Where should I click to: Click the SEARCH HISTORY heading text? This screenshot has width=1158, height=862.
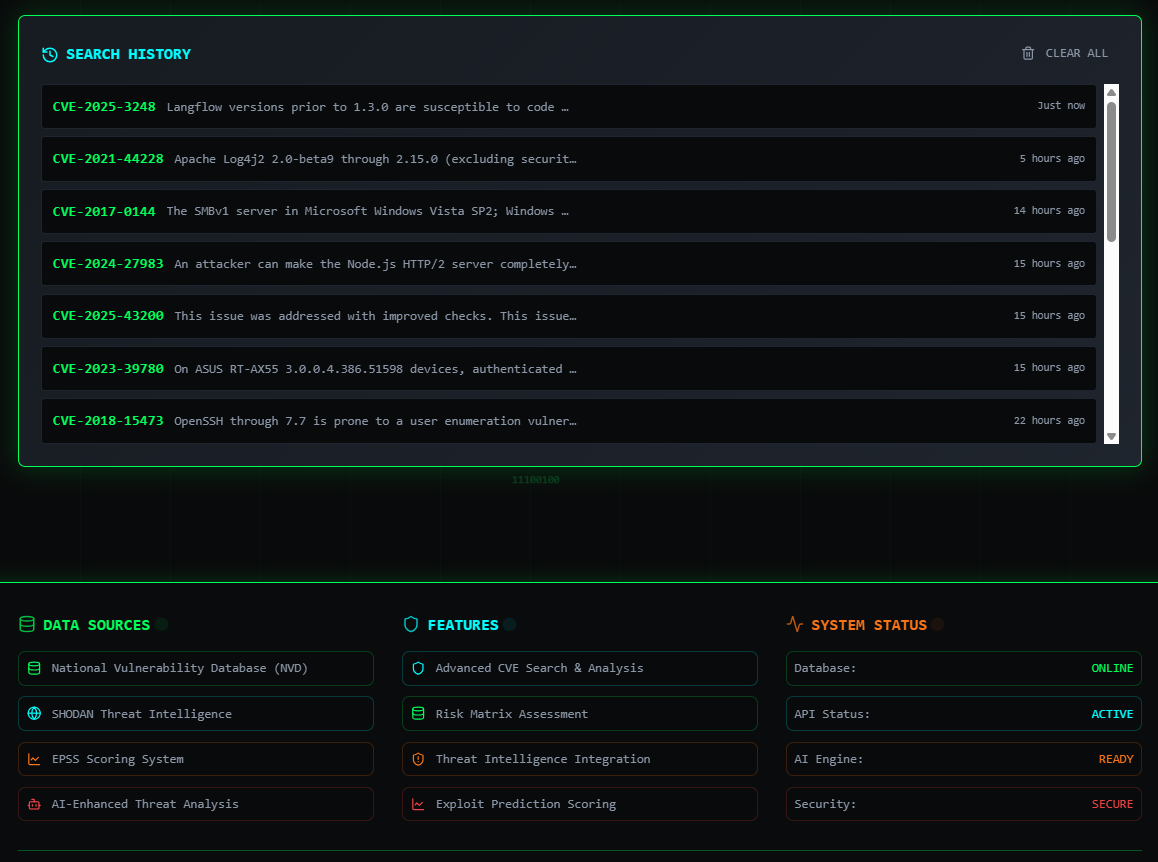(129, 54)
